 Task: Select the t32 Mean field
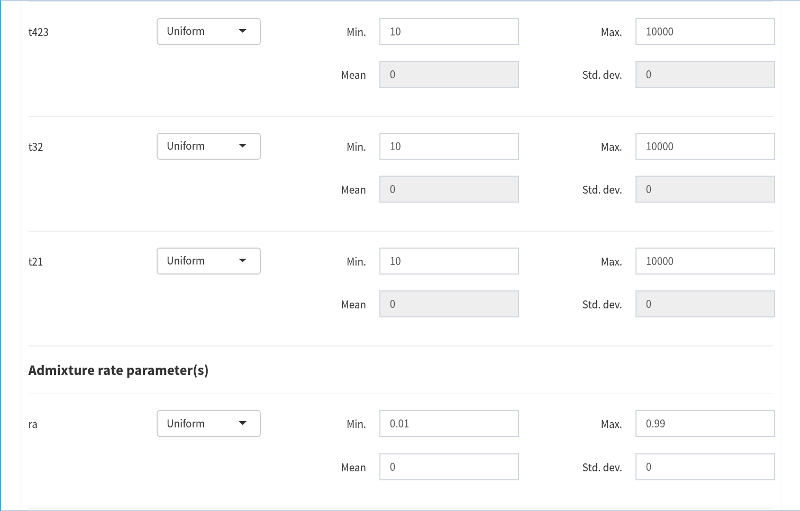coord(448,190)
